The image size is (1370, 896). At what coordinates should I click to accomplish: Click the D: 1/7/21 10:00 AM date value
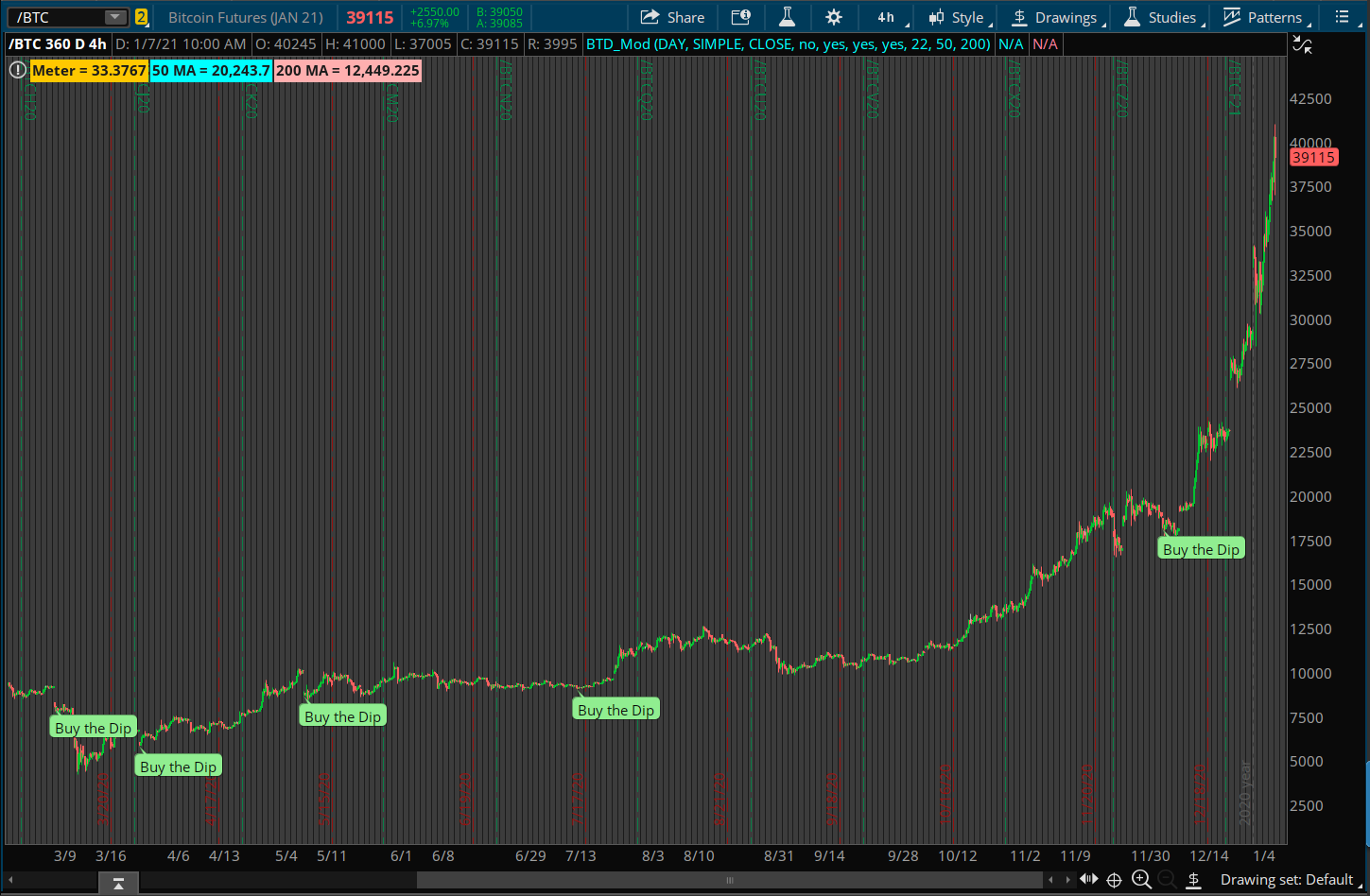coord(181,44)
